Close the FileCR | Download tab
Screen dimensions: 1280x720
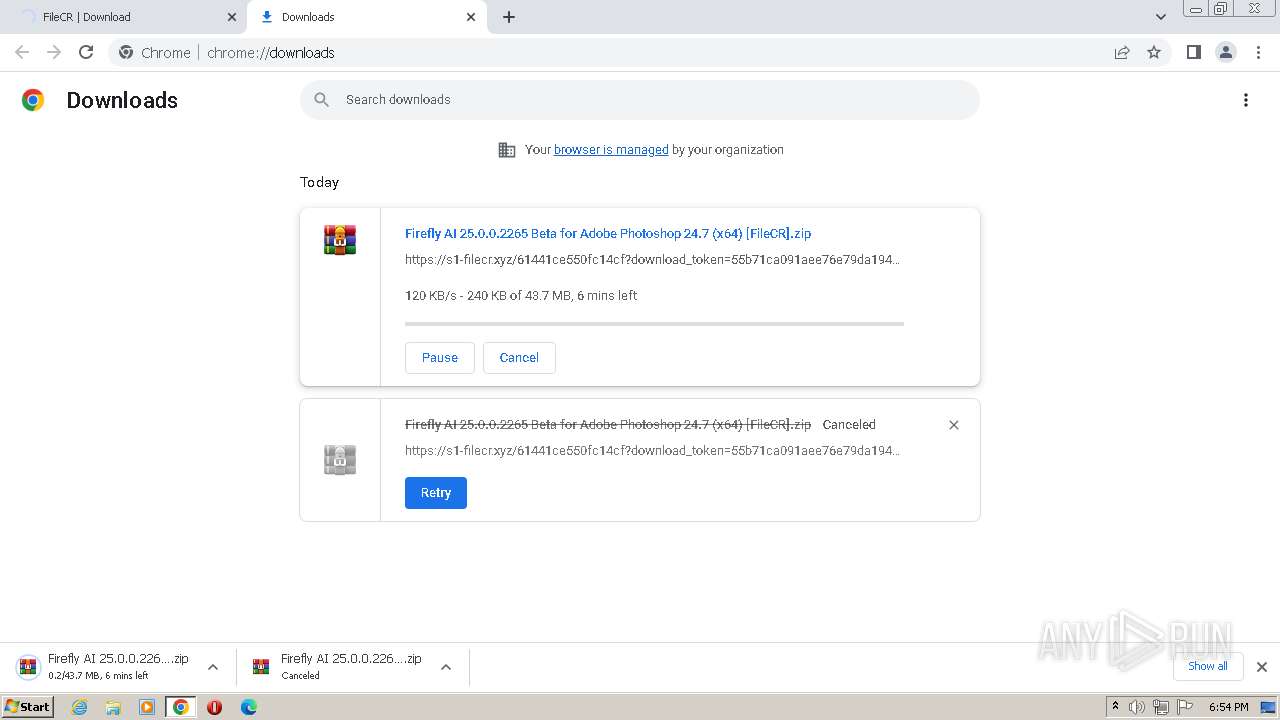coord(232,17)
